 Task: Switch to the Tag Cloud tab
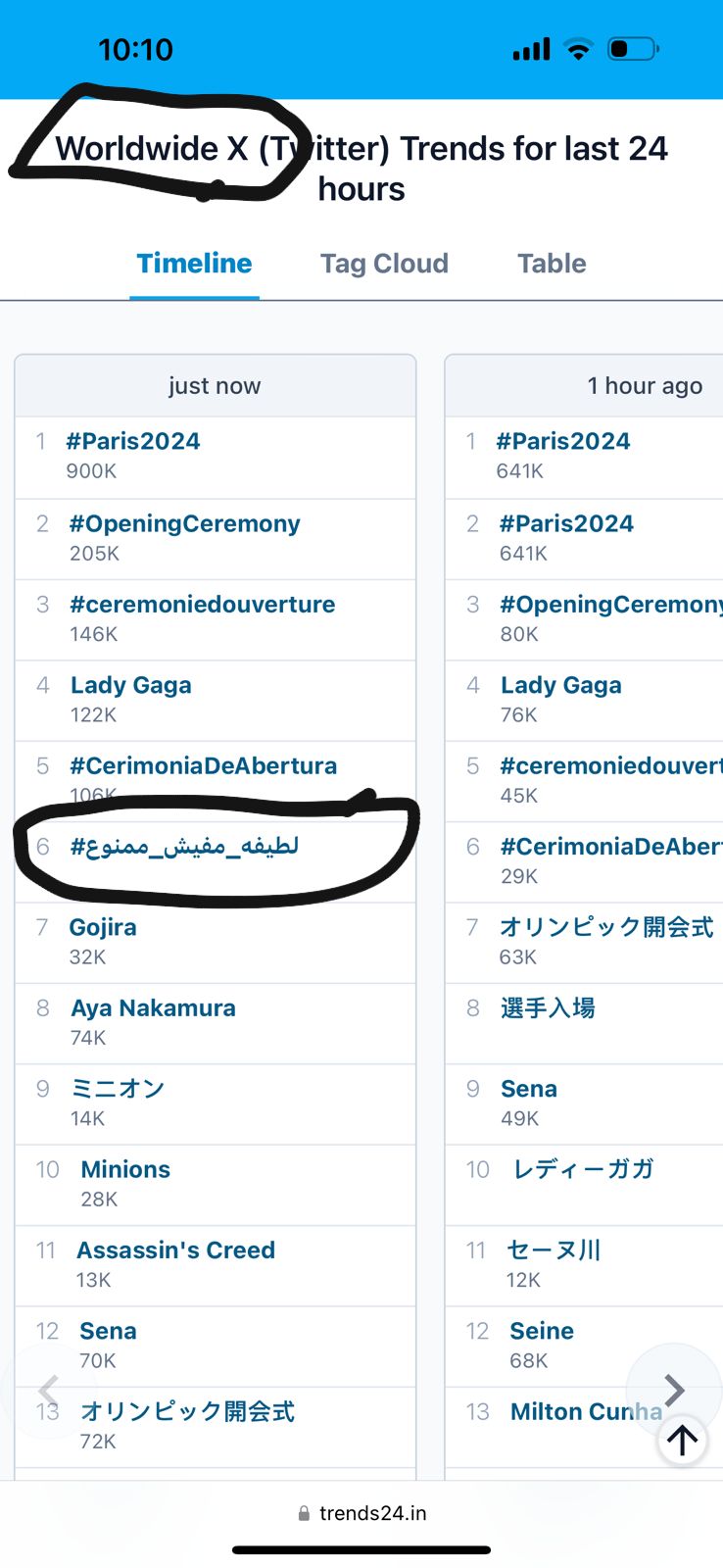(x=384, y=264)
